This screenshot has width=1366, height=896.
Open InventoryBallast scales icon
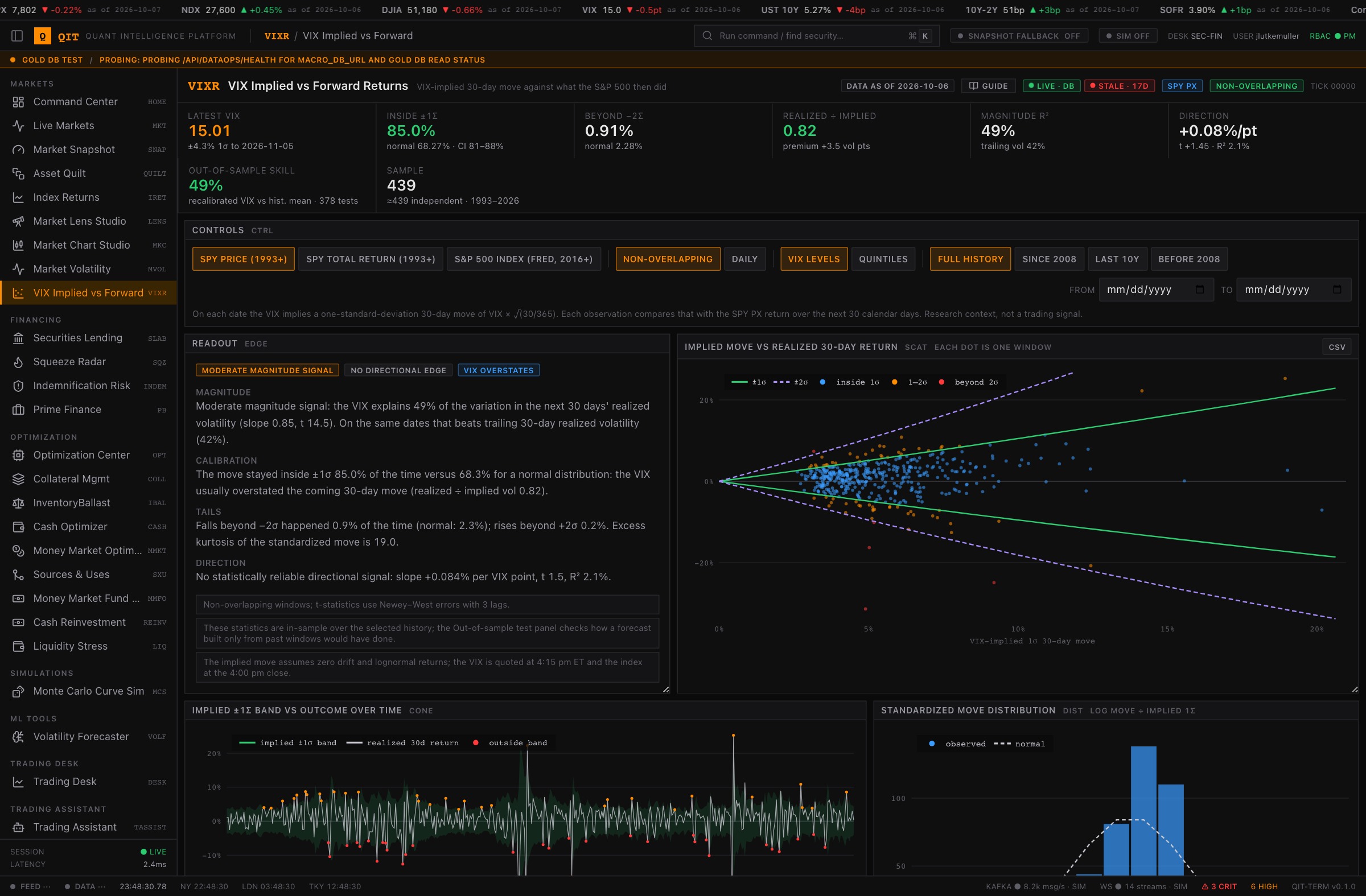point(18,503)
